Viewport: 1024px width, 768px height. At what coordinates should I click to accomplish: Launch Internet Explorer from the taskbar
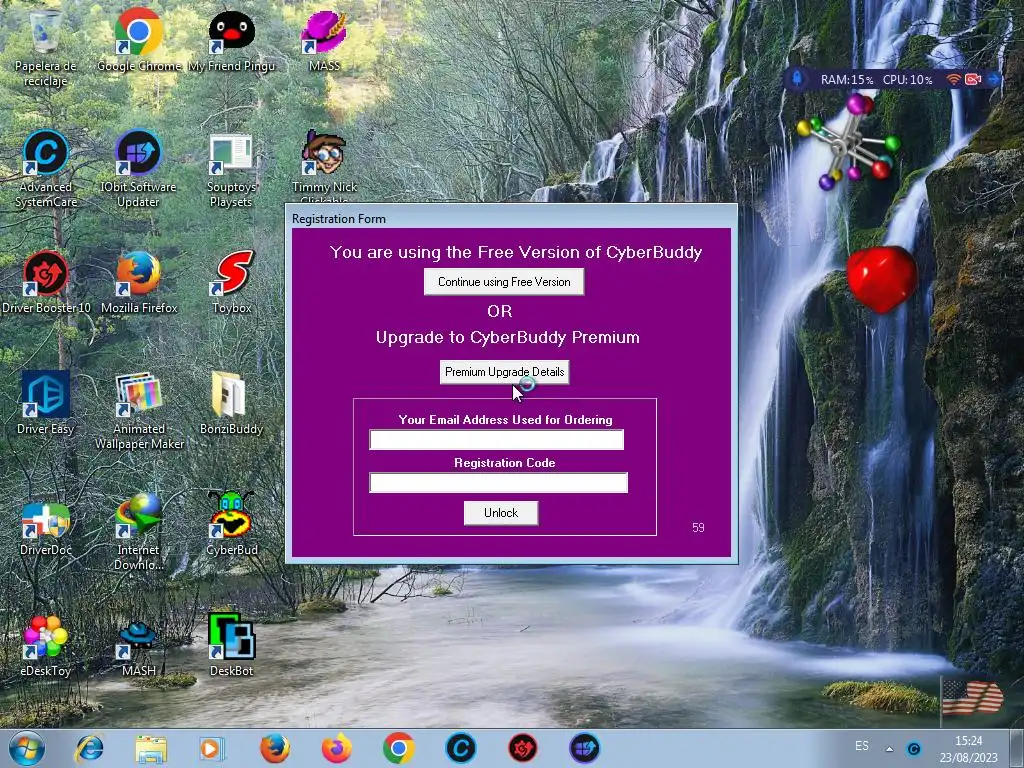click(x=89, y=748)
